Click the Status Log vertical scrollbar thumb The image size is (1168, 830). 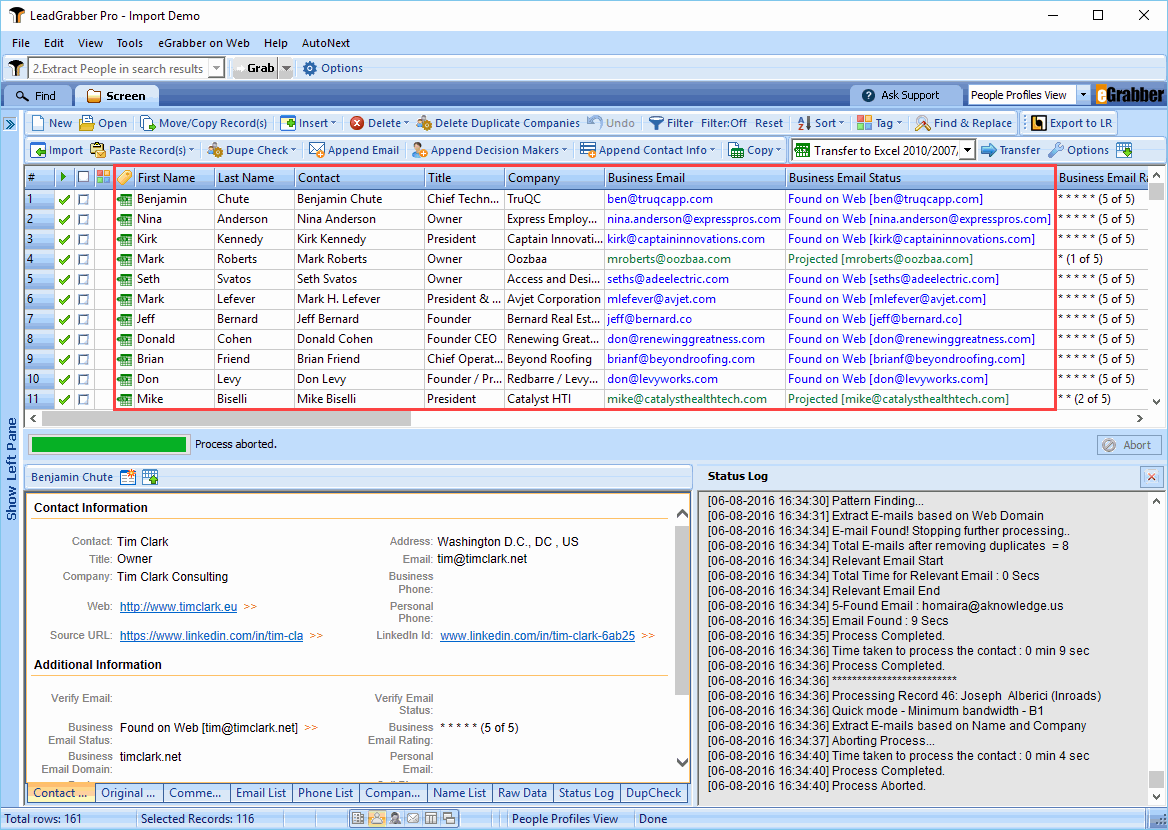pyautogui.click(x=1155, y=779)
